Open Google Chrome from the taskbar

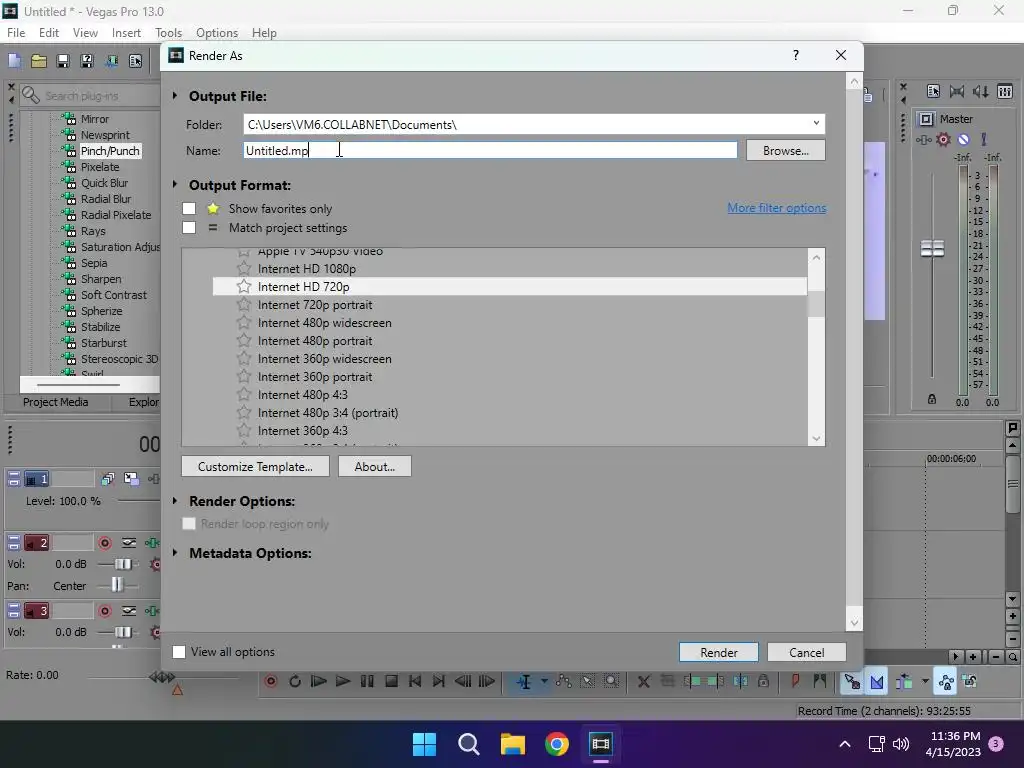point(556,744)
